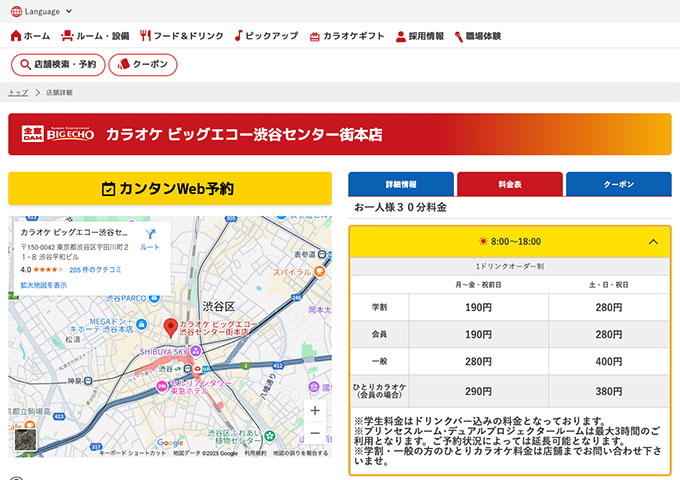This screenshot has width=680, height=480.
Task: Click the 1ドリンクオーダー制 label
Action: (x=510, y=266)
